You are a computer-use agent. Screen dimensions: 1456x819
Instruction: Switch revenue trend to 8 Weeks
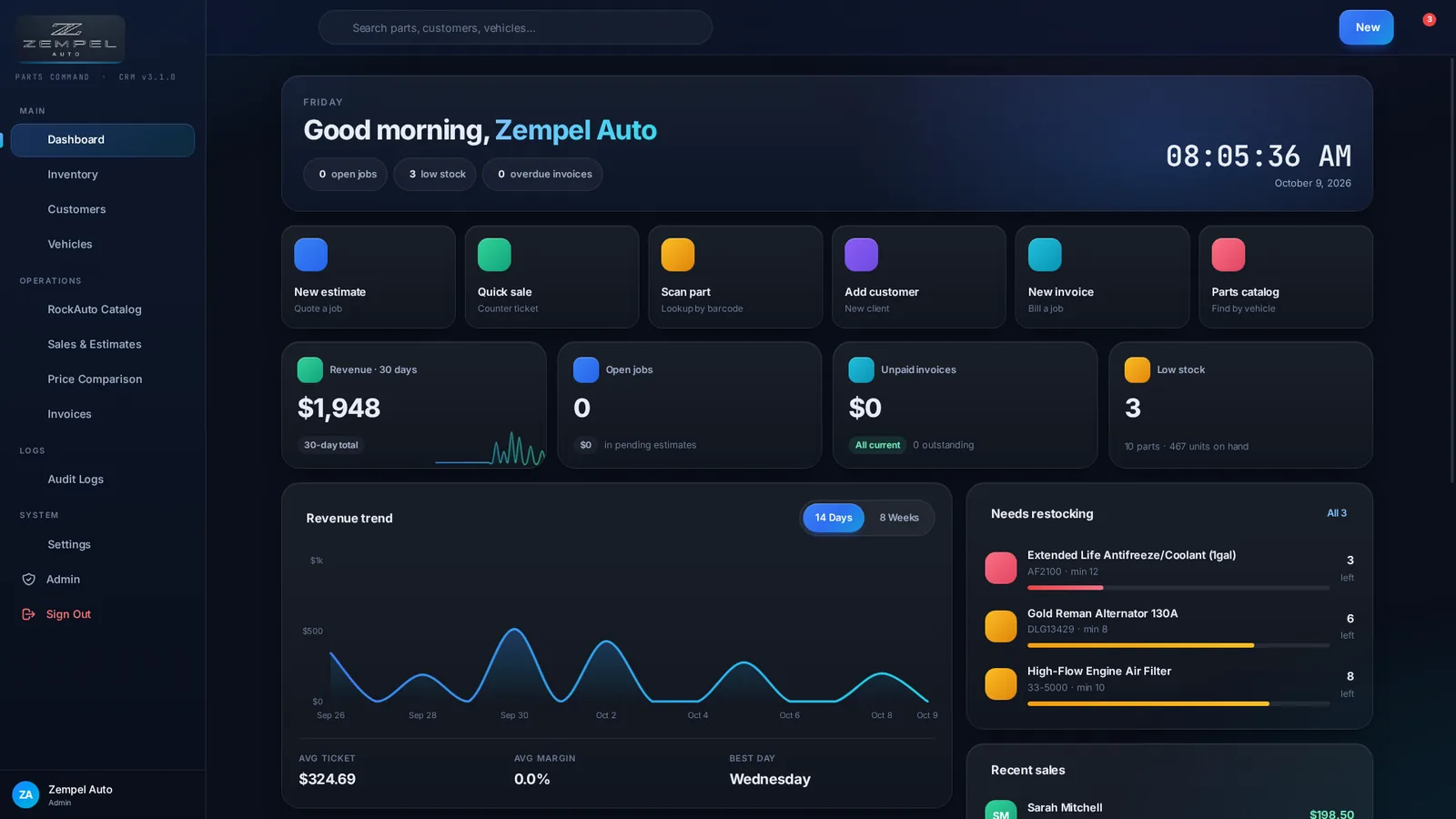point(899,518)
